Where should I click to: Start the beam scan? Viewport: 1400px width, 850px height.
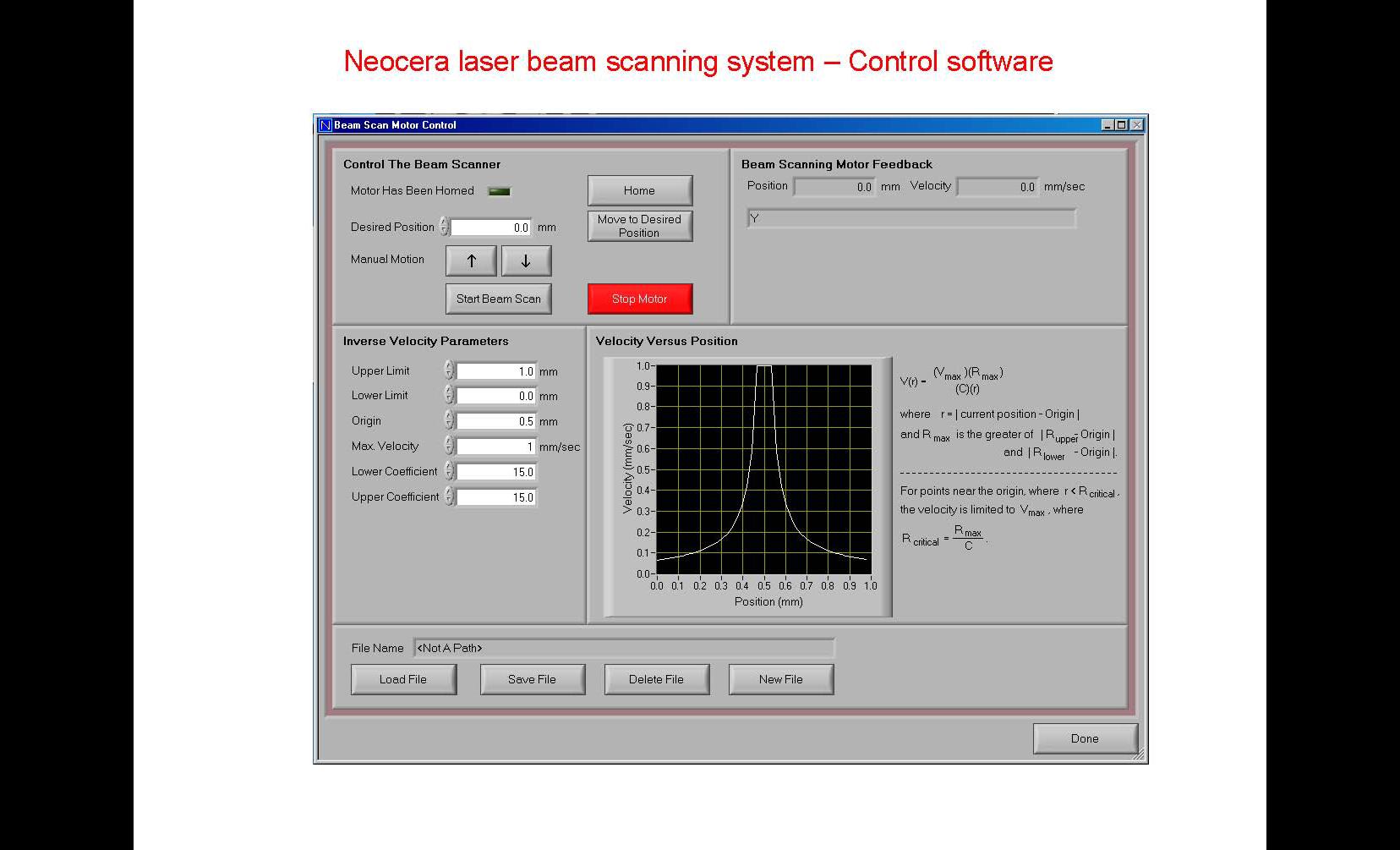[499, 299]
